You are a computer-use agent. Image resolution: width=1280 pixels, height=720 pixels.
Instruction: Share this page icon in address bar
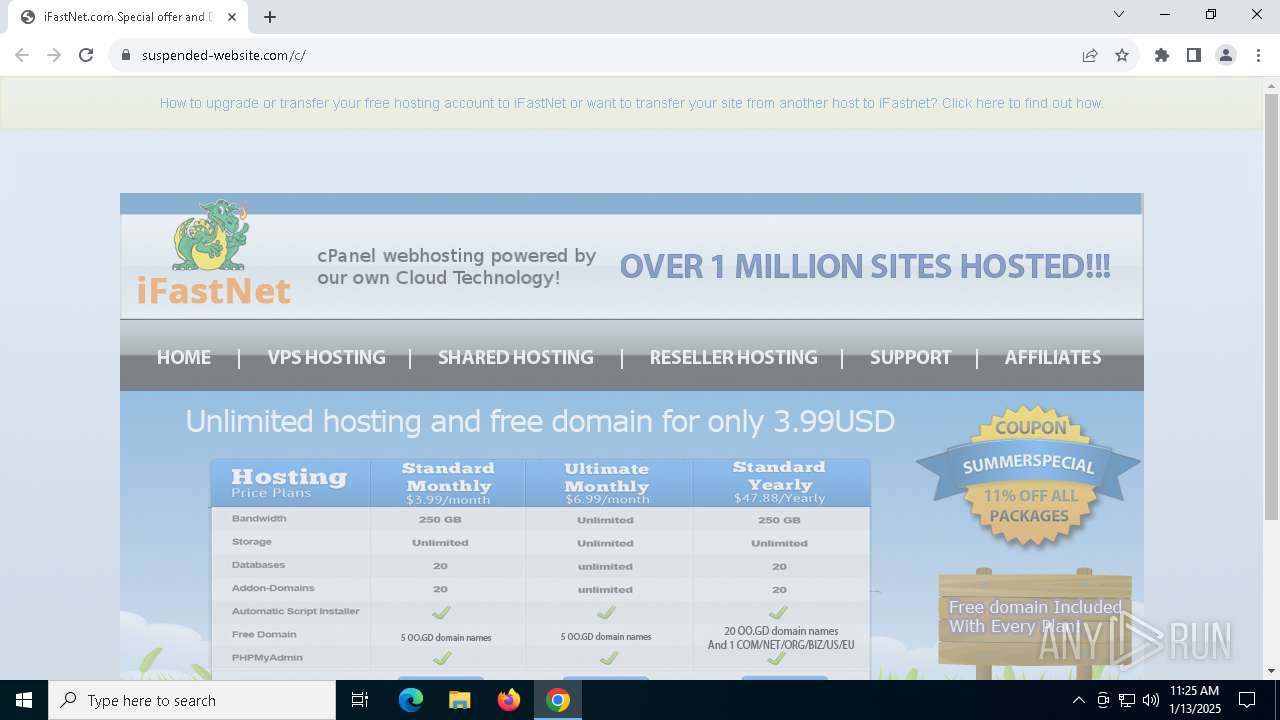[x=1090, y=55]
